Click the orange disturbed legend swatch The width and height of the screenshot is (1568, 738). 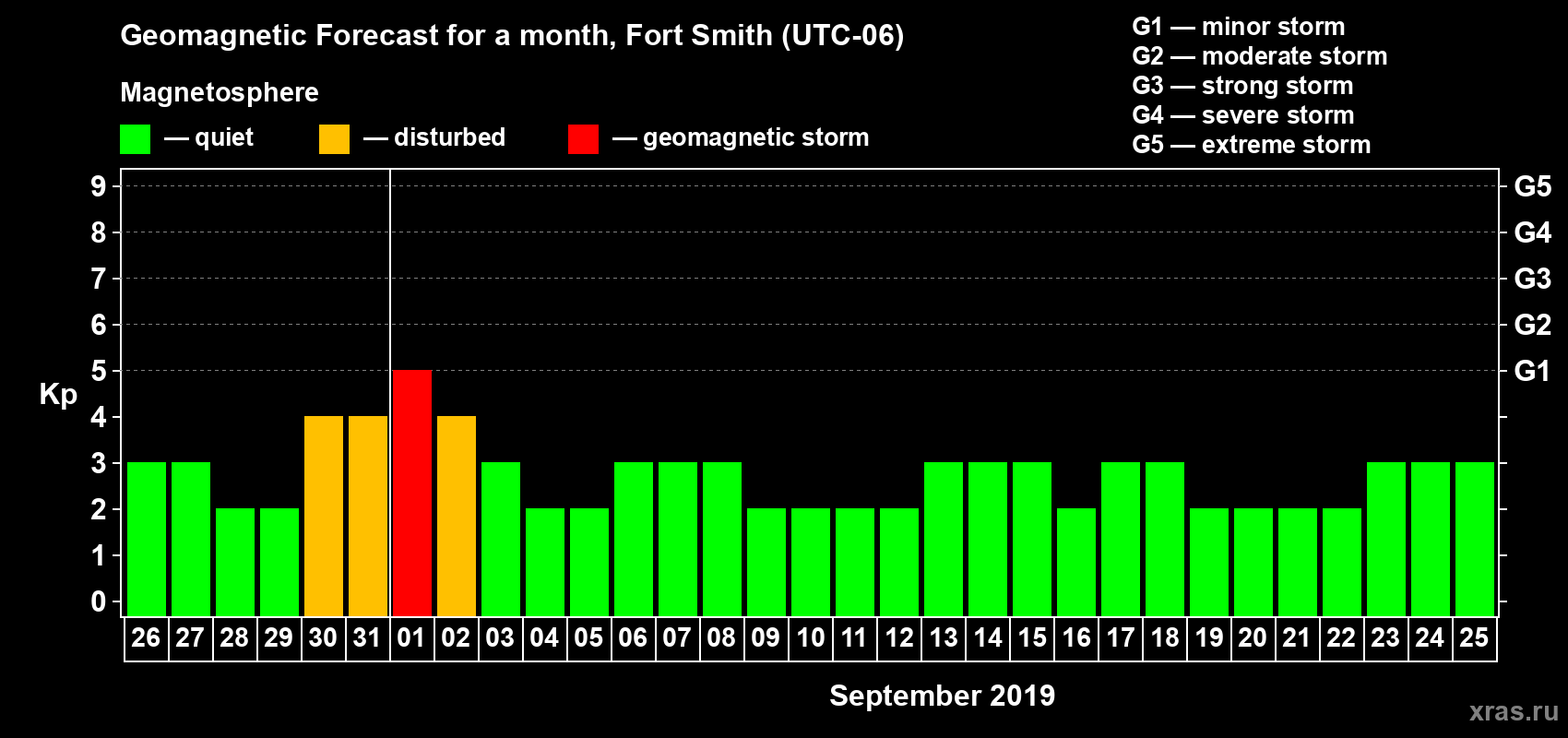point(334,139)
